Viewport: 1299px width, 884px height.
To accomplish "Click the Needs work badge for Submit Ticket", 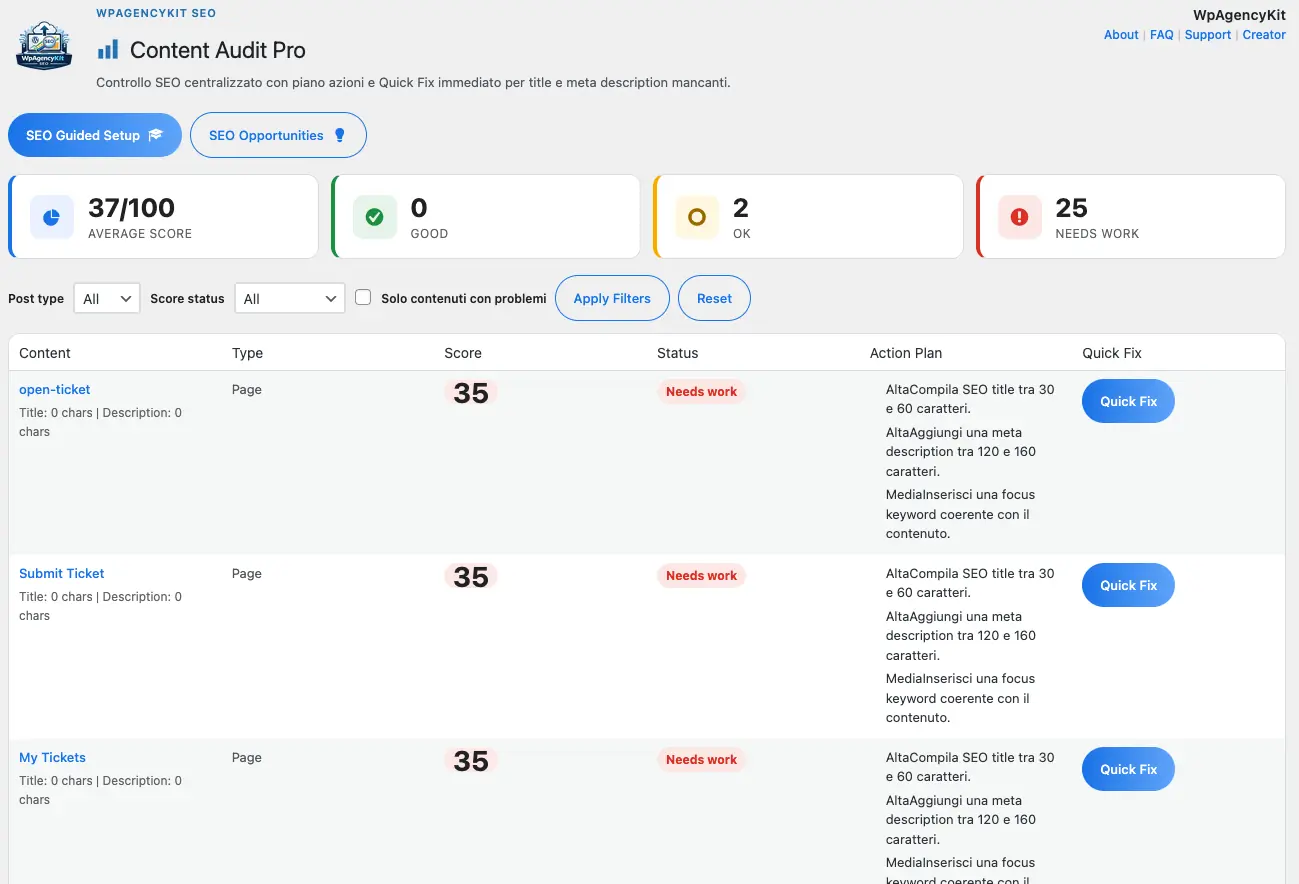I will [701, 576].
